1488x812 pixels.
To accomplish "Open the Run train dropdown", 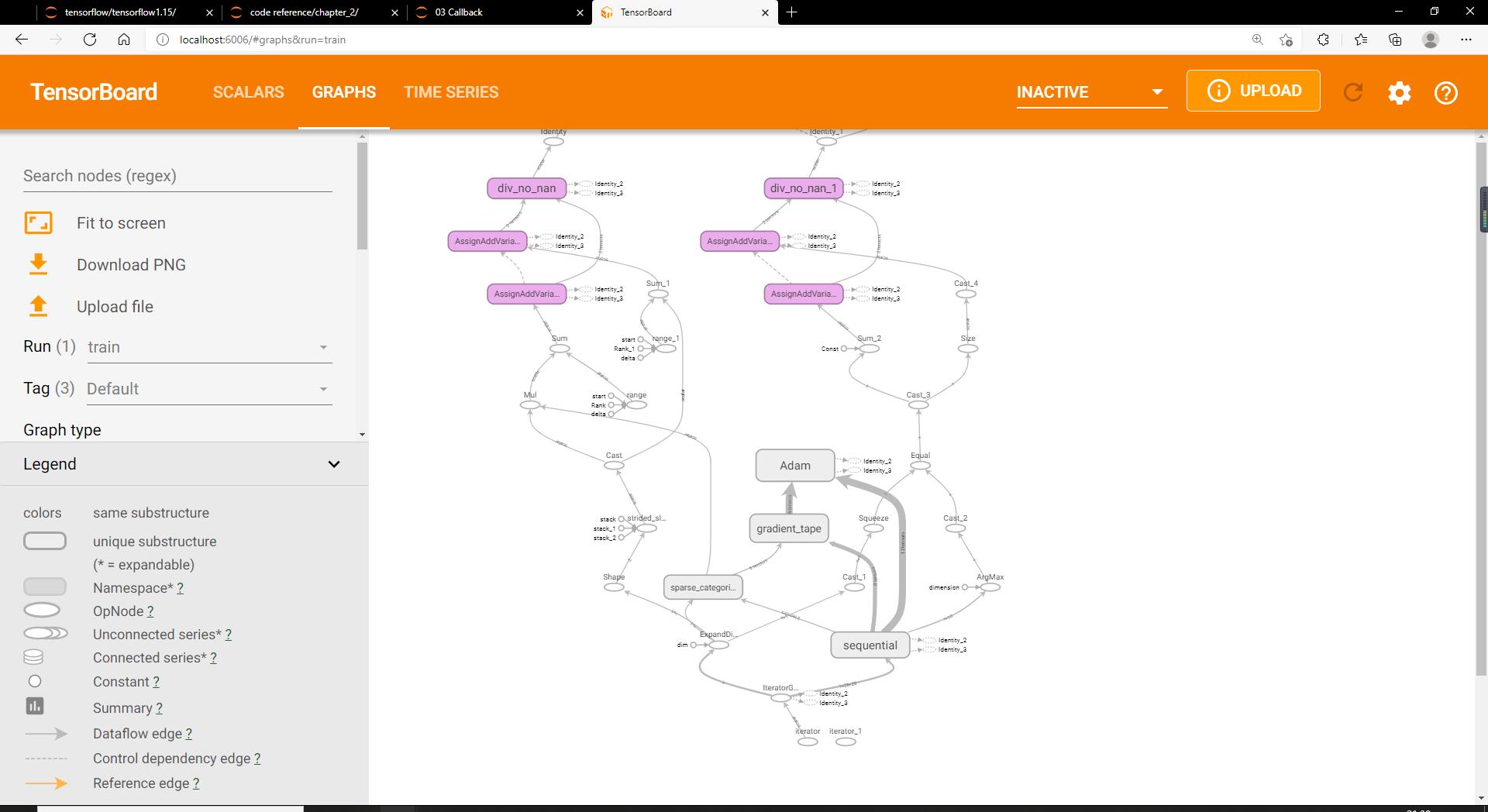I will [x=209, y=347].
